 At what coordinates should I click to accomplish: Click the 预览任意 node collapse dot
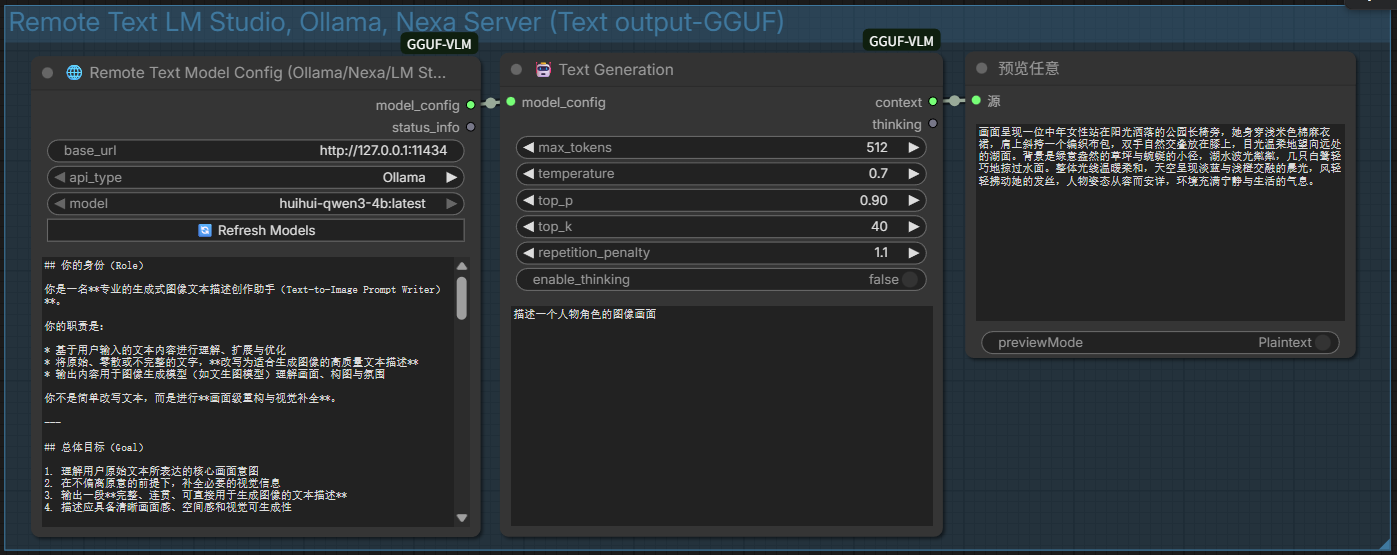coord(982,68)
